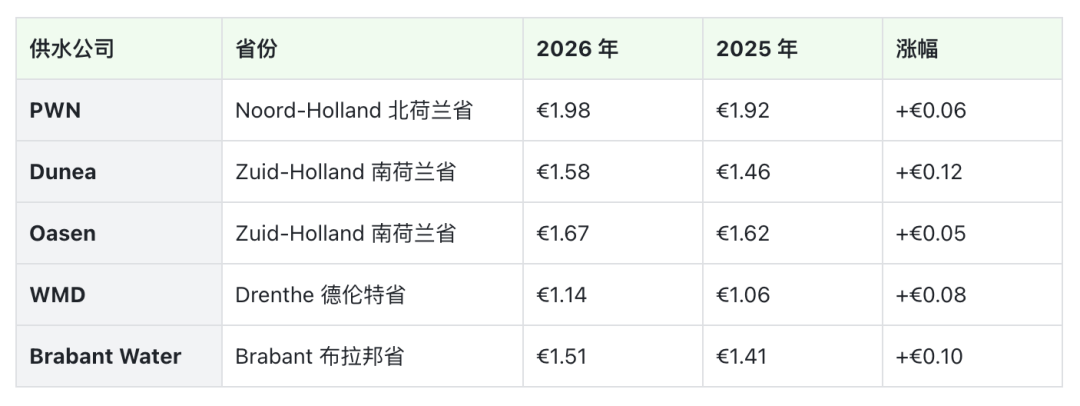Click the WMD row label
Image resolution: width=1080 pixels, height=406 pixels.
point(58,295)
